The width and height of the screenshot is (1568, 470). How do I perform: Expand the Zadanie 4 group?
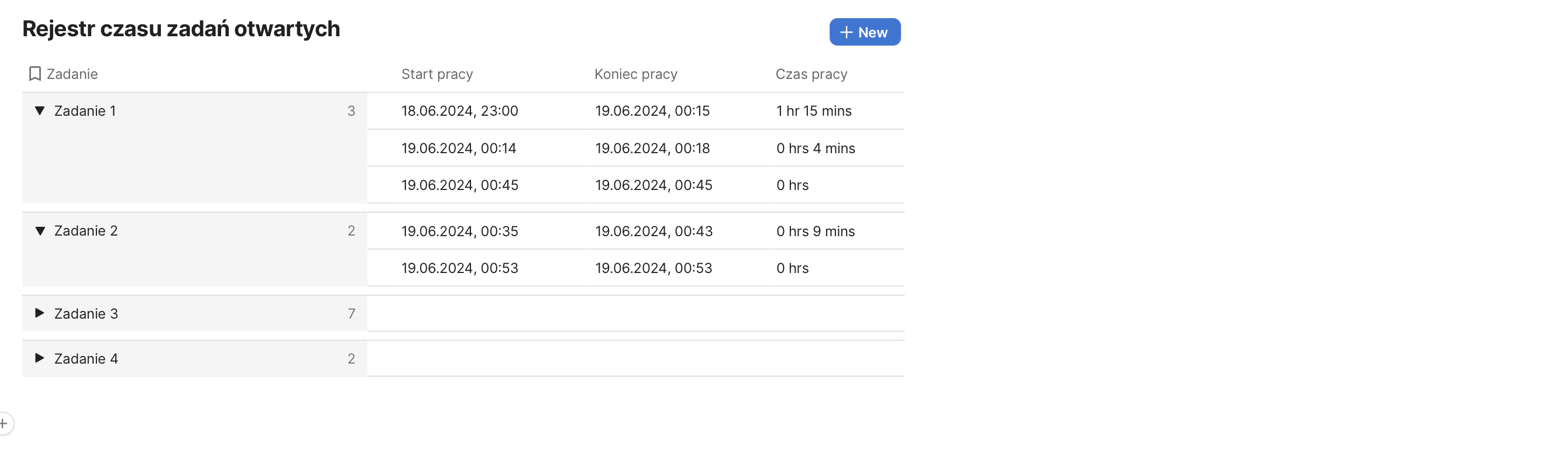click(x=40, y=358)
